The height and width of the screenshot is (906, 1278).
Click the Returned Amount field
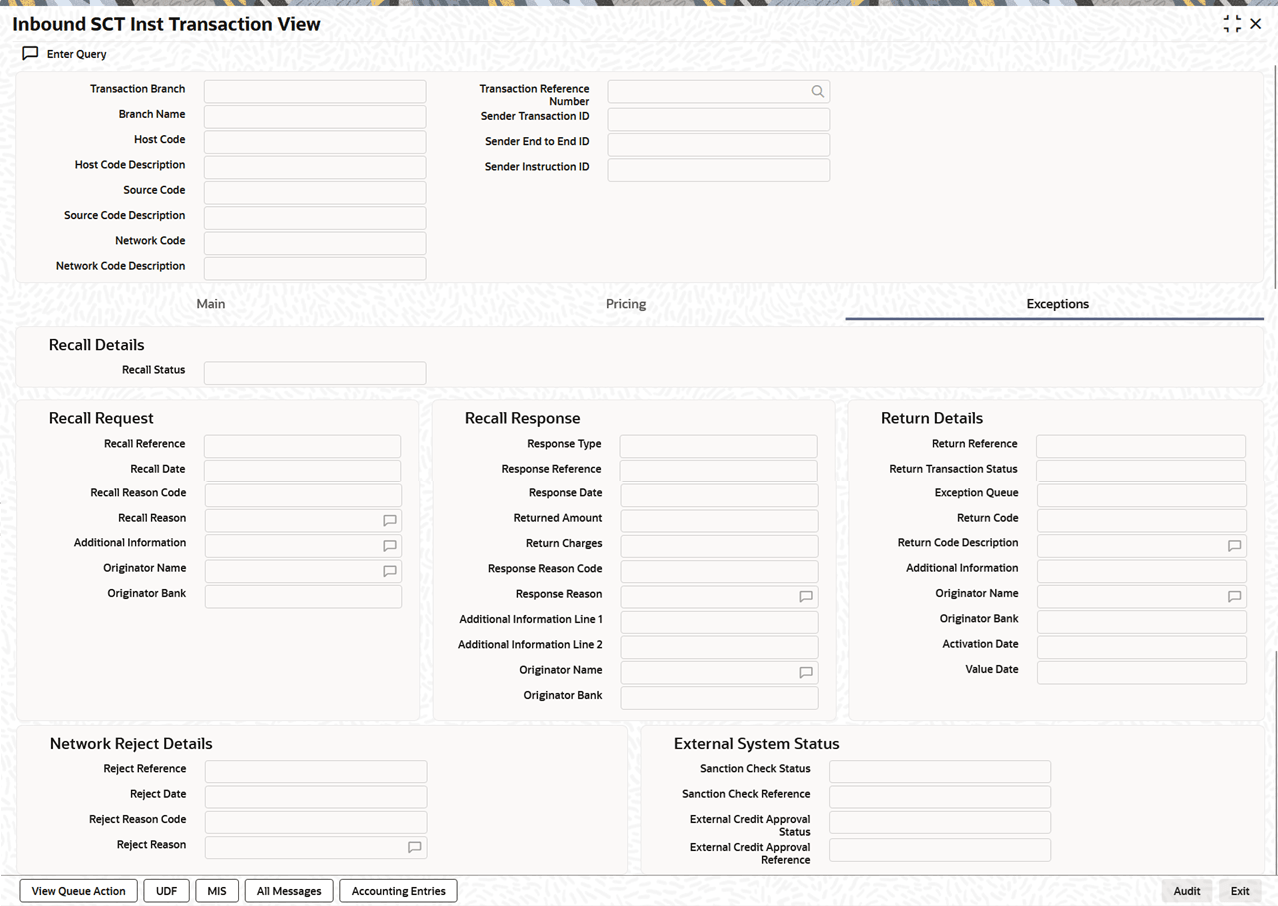[719, 521]
